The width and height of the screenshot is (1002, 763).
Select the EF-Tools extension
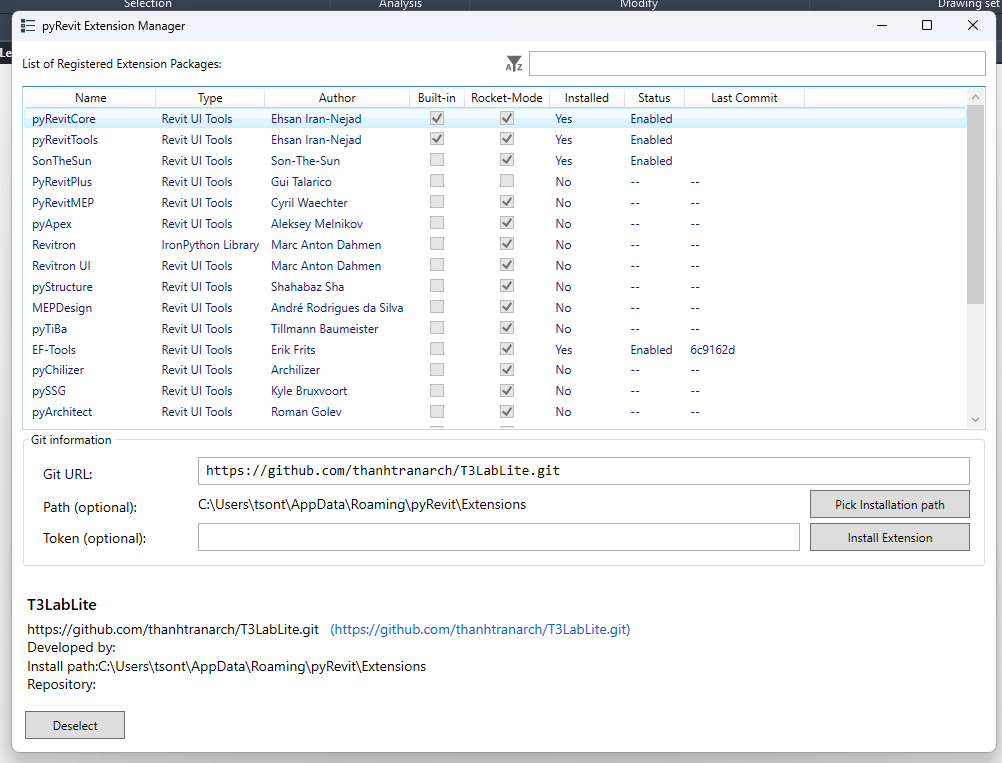[495, 350]
